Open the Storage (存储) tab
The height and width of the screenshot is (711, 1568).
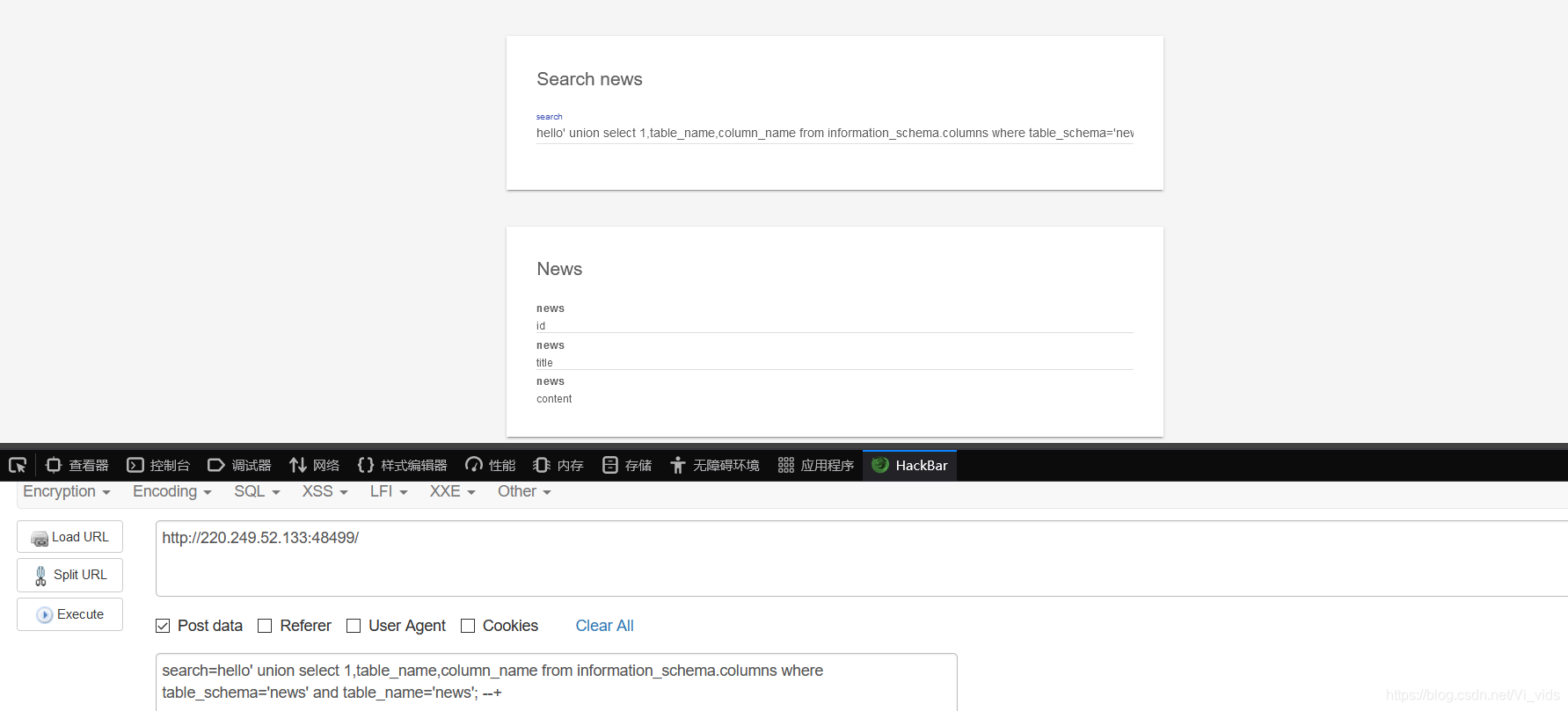point(627,465)
